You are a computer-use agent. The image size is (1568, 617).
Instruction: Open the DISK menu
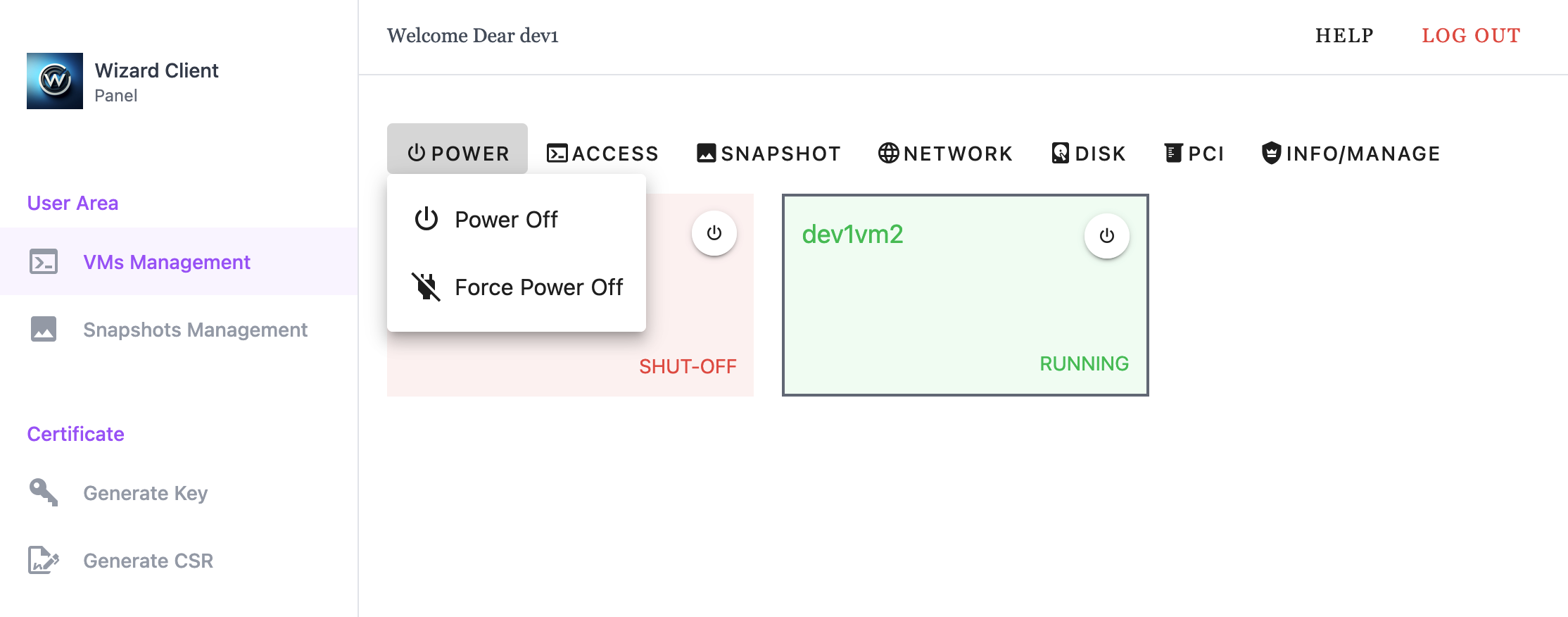click(x=1088, y=153)
